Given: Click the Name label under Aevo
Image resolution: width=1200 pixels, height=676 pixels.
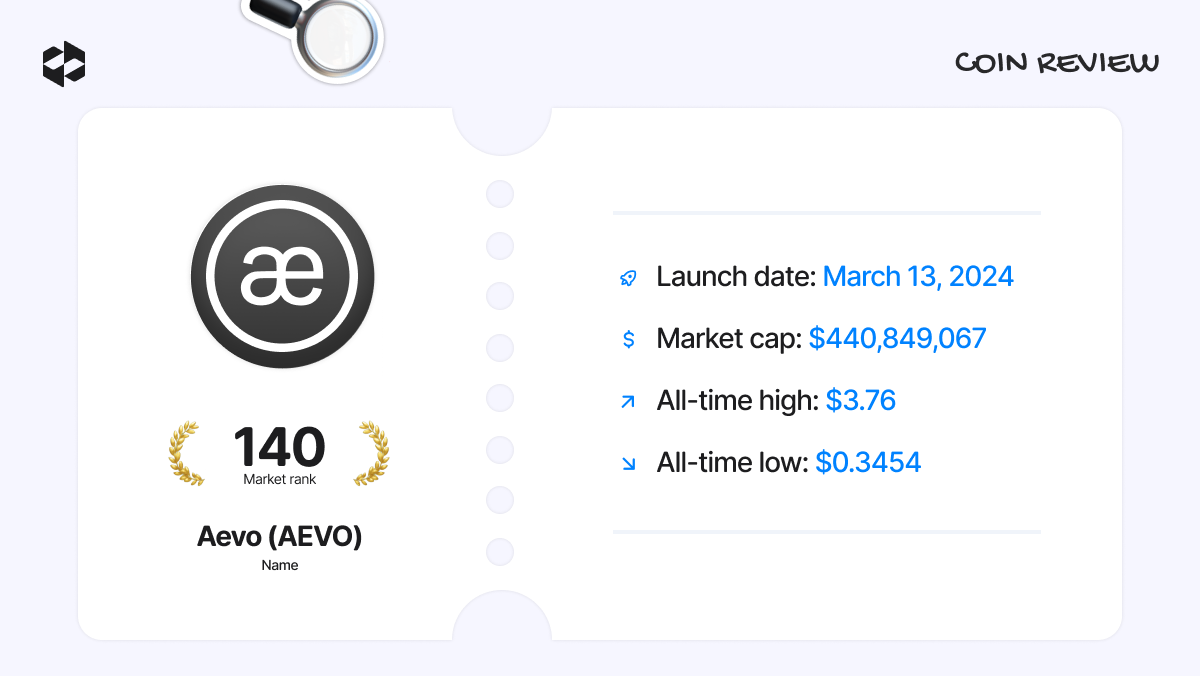Looking at the screenshot, I should point(280,565).
